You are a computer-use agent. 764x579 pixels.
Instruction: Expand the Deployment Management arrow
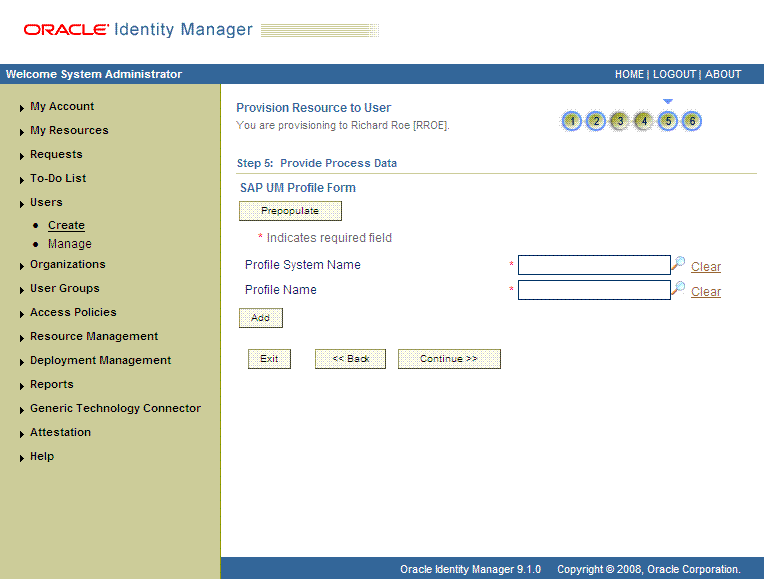[21, 362]
